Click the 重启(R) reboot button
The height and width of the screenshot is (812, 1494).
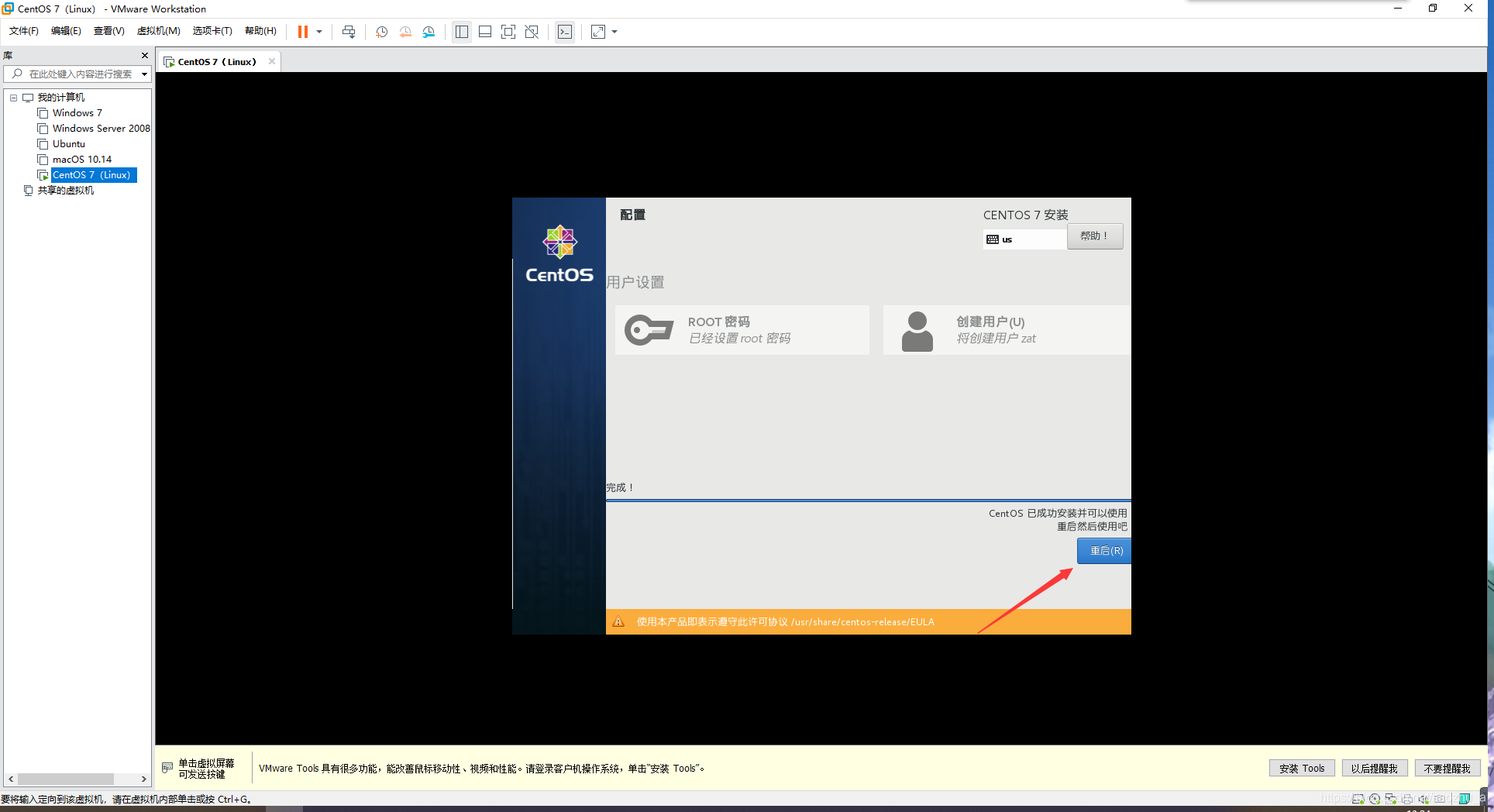pos(1104,551)
